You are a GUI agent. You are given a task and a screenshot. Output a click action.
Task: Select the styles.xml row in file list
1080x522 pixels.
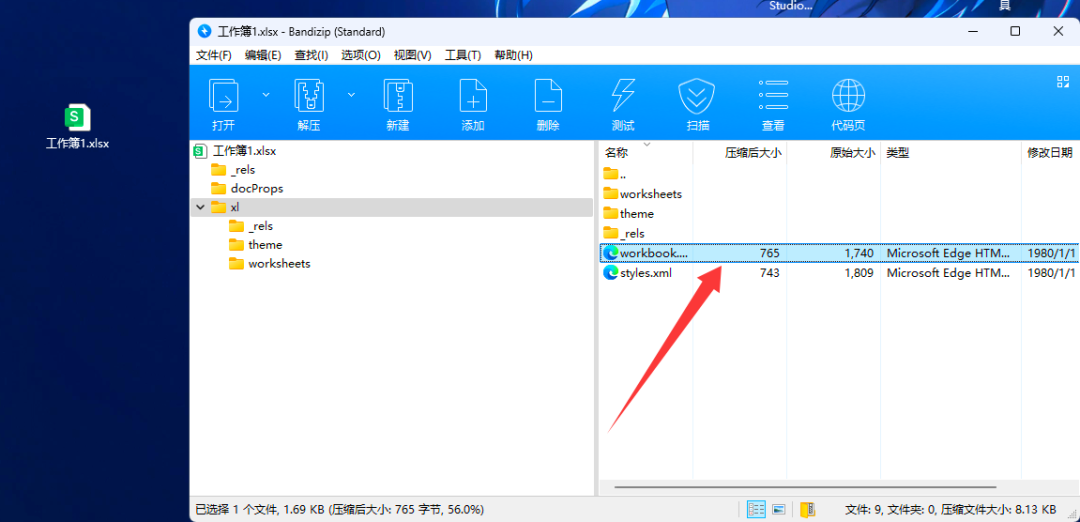(839, 273)
